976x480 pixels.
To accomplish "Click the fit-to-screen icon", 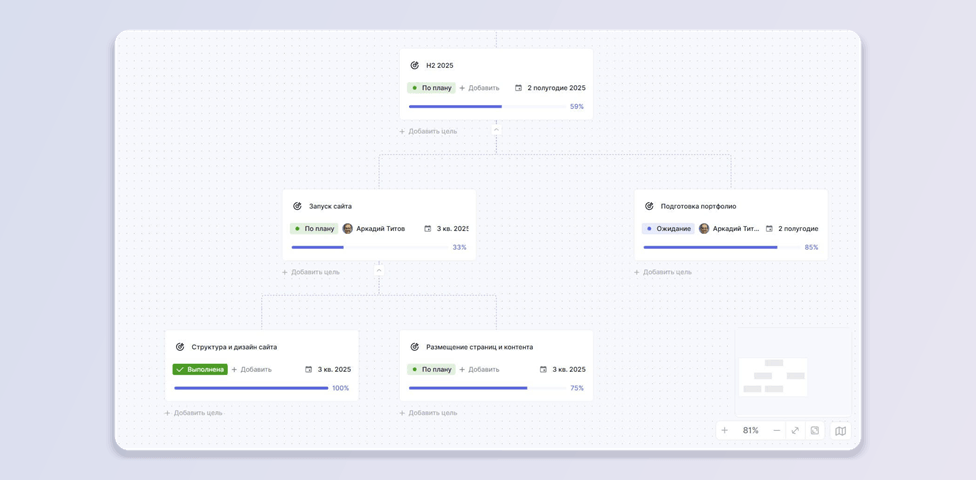I will pos(814,430).
